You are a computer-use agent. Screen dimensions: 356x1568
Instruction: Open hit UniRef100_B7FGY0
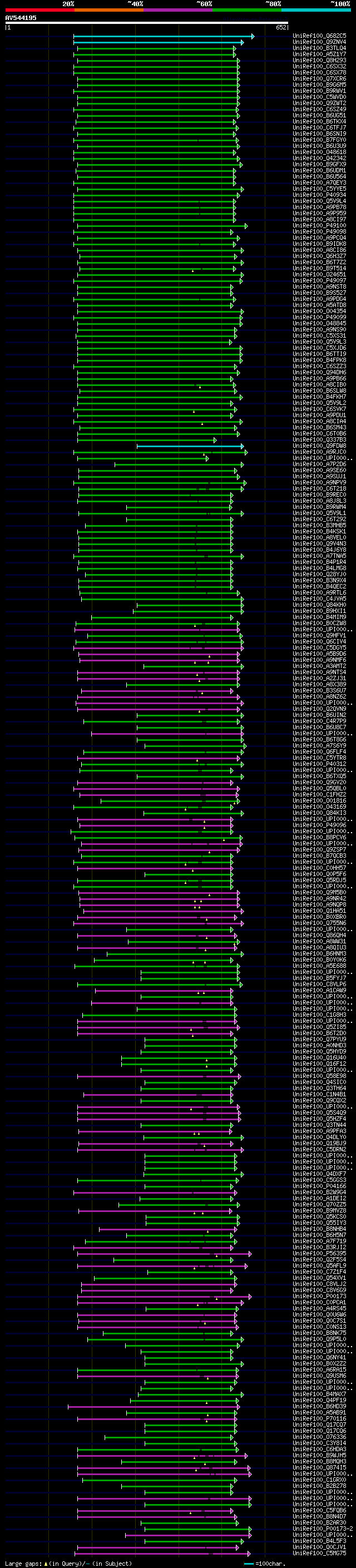[x=319, y=140]
